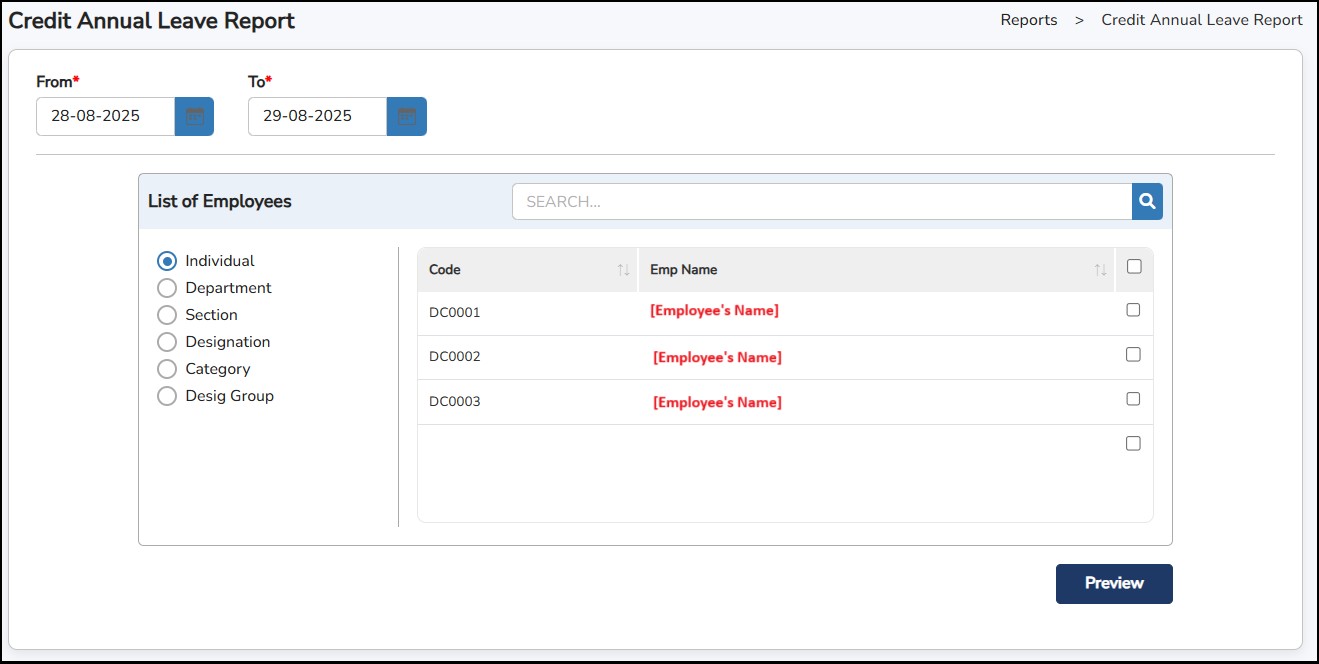
Task: Open the From date calendar picker
Action: coord(194,116)
